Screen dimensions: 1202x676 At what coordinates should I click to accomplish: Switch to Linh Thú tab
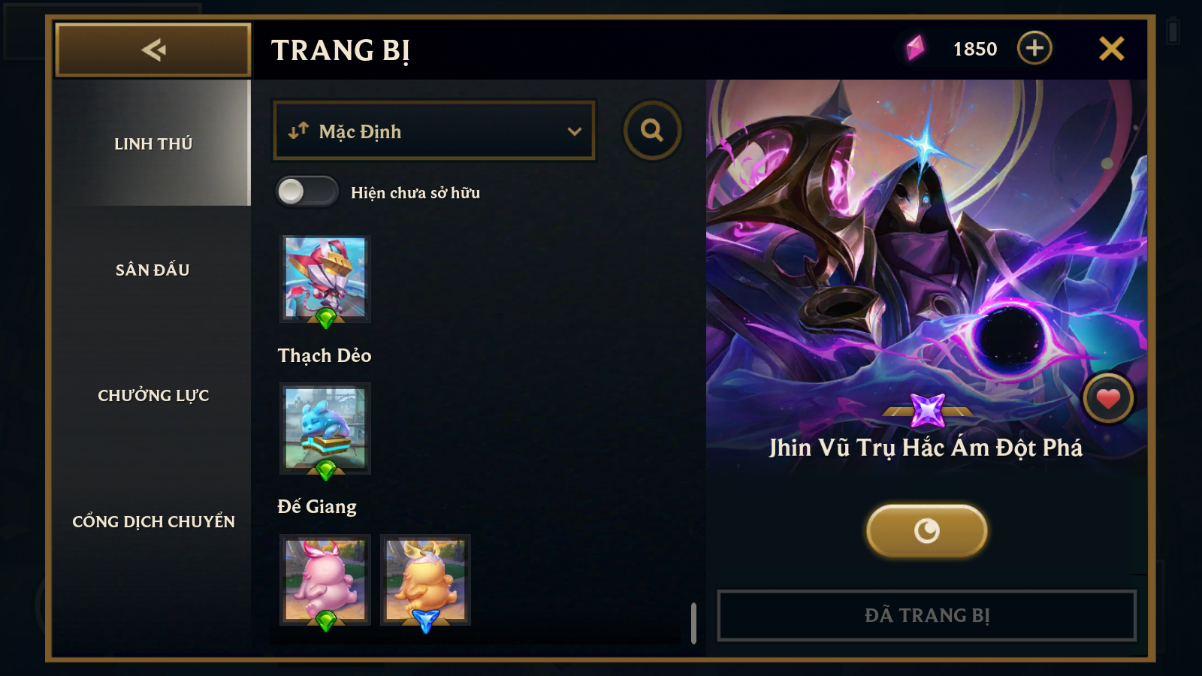point(153,143)
